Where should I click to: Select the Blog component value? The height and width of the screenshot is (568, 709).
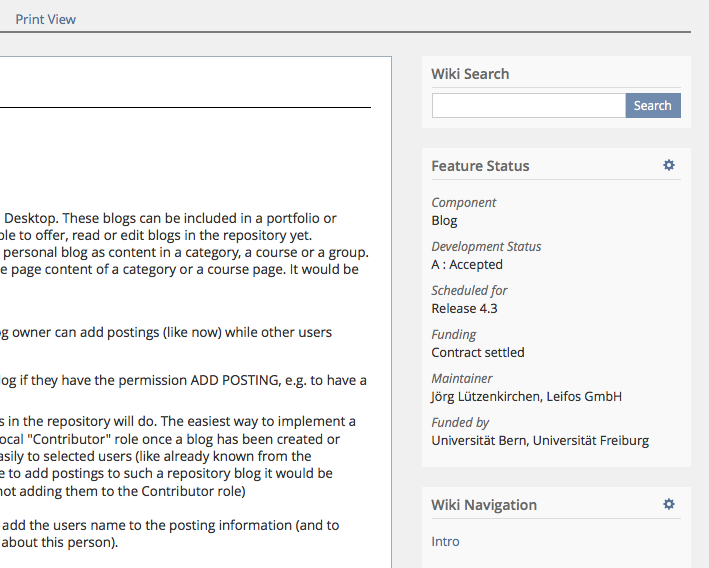click(444, 220)
